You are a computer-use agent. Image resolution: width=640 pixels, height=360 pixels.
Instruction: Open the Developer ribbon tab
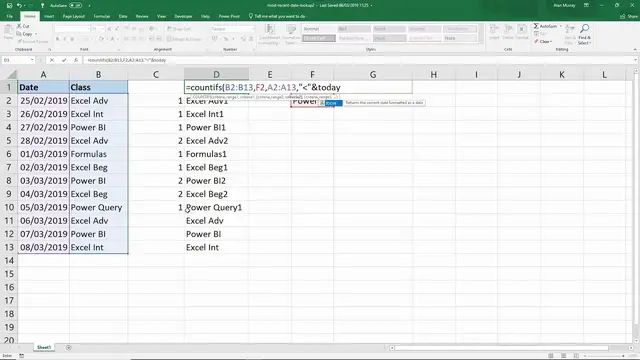coord(183,16)
